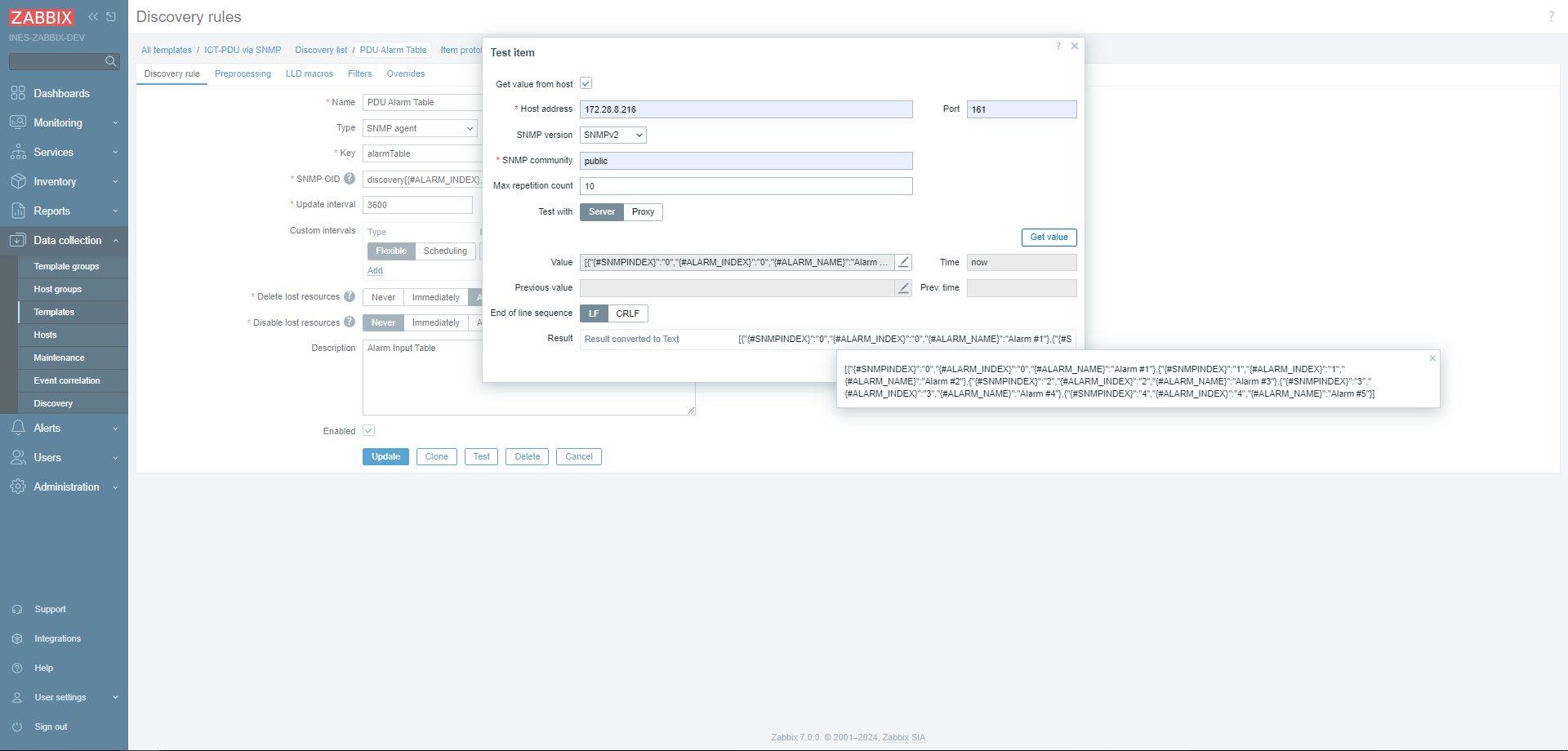Open the SNMP version dropdown
The height and width of the screenshot is (751, 1568).
(612, 135)
